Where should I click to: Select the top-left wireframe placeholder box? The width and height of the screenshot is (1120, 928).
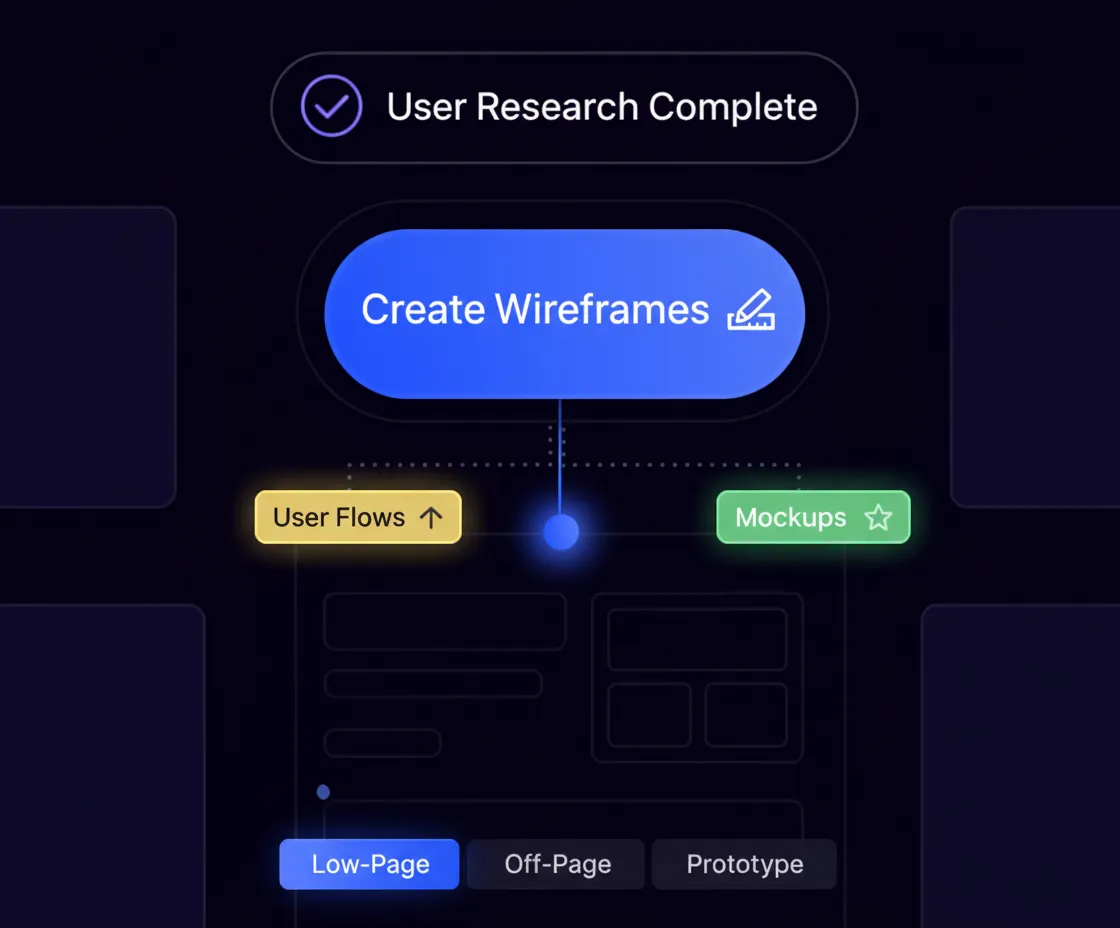pyautogui.click(x=445, y=622)
